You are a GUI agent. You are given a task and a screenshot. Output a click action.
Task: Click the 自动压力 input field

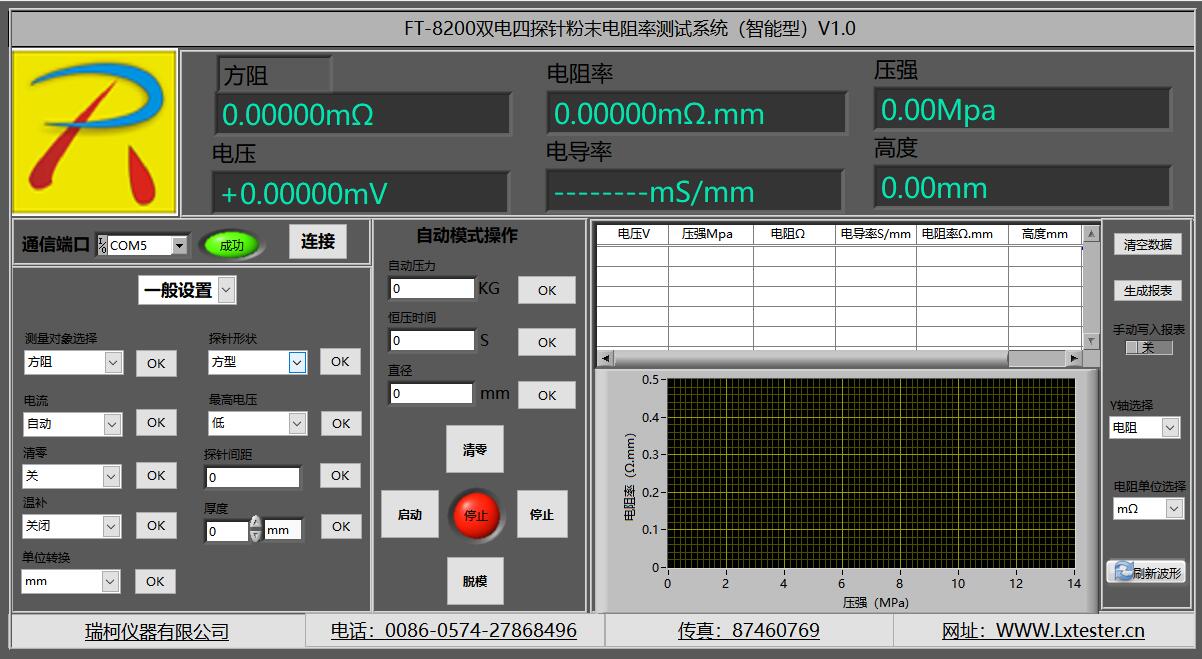click(432, 289)
